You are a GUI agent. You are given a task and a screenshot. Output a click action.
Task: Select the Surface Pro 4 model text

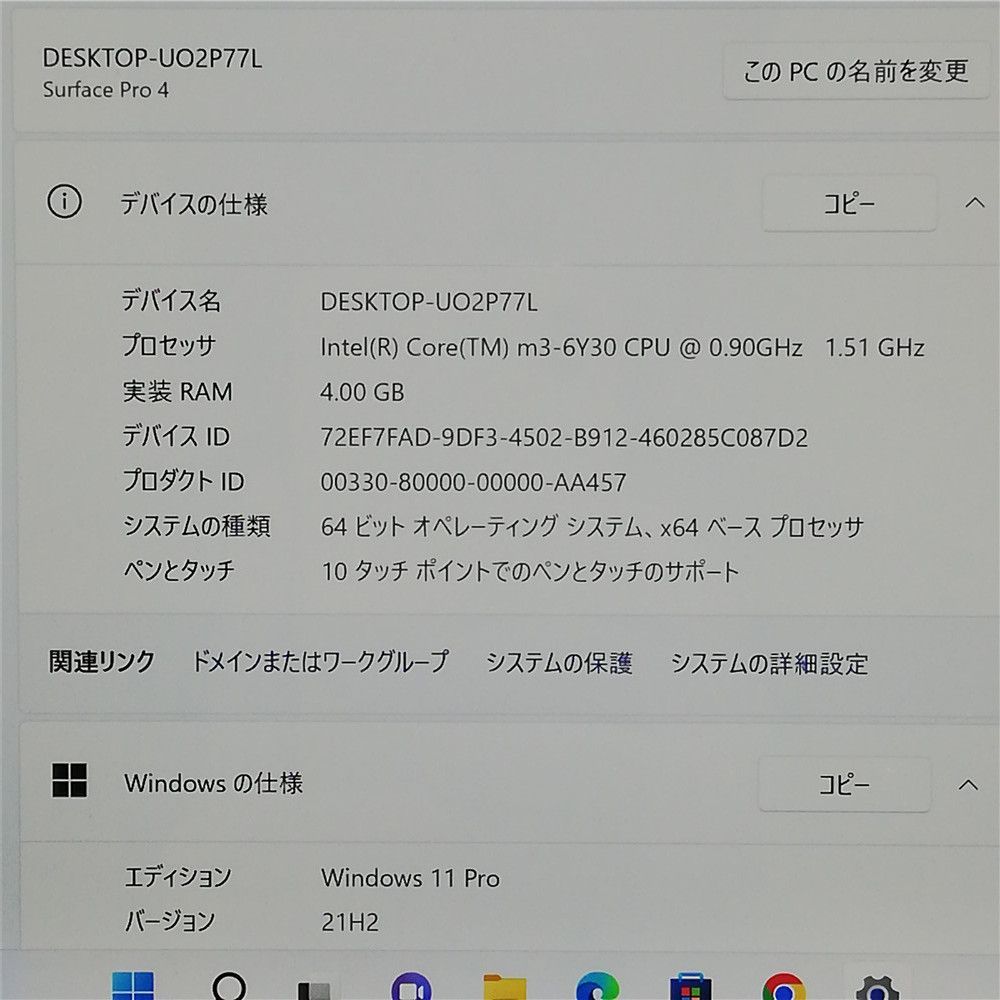(x=105, y=90)
